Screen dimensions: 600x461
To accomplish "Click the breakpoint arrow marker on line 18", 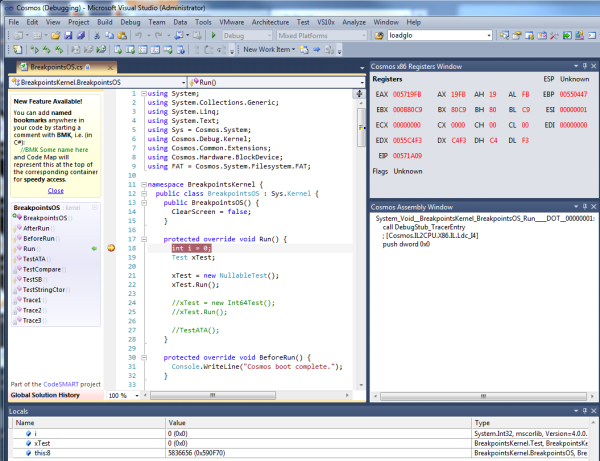I will pyautogui.click(x=111, y=248).
